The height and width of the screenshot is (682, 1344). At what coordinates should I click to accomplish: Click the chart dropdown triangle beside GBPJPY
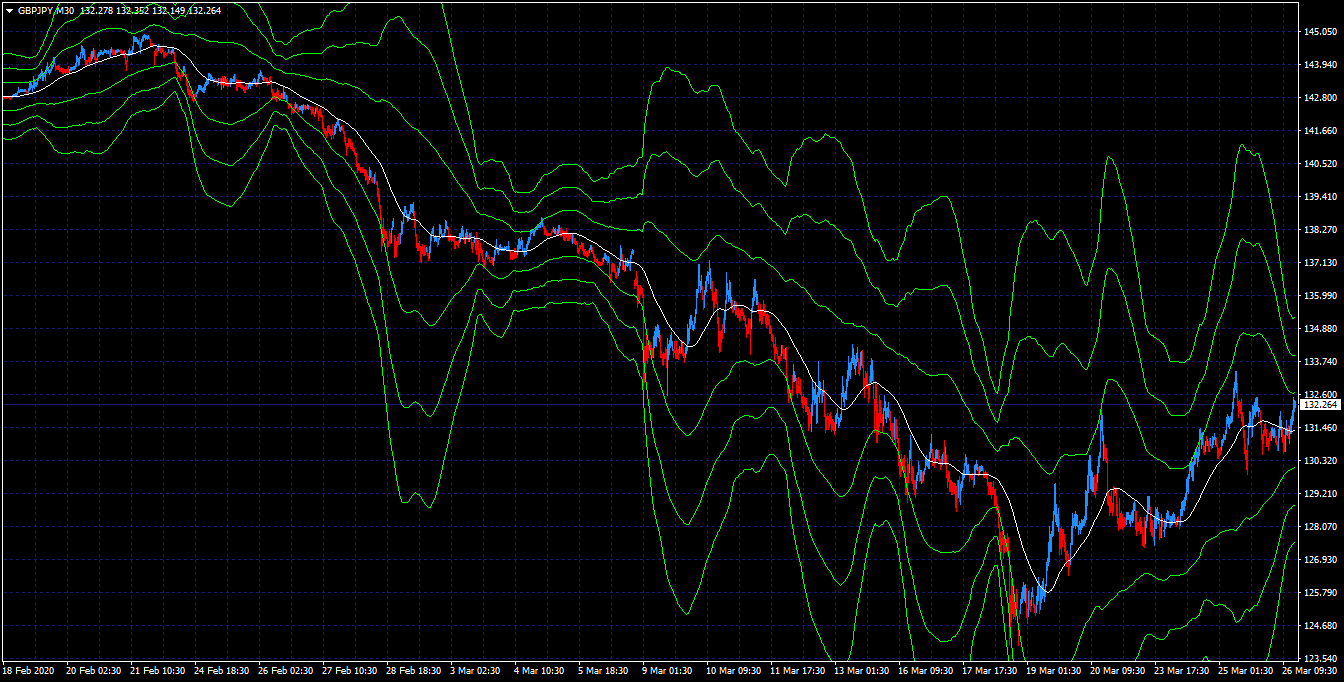tap(9, 10)
